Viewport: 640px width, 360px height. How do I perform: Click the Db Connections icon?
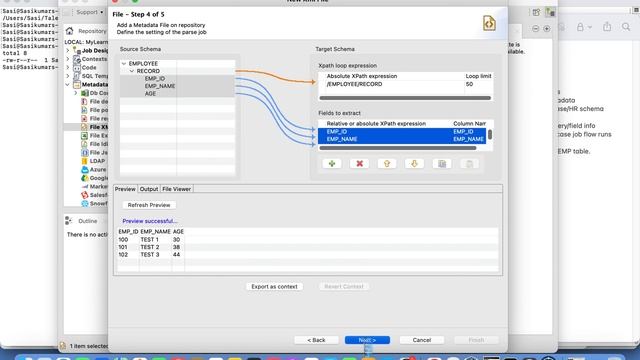85,93
